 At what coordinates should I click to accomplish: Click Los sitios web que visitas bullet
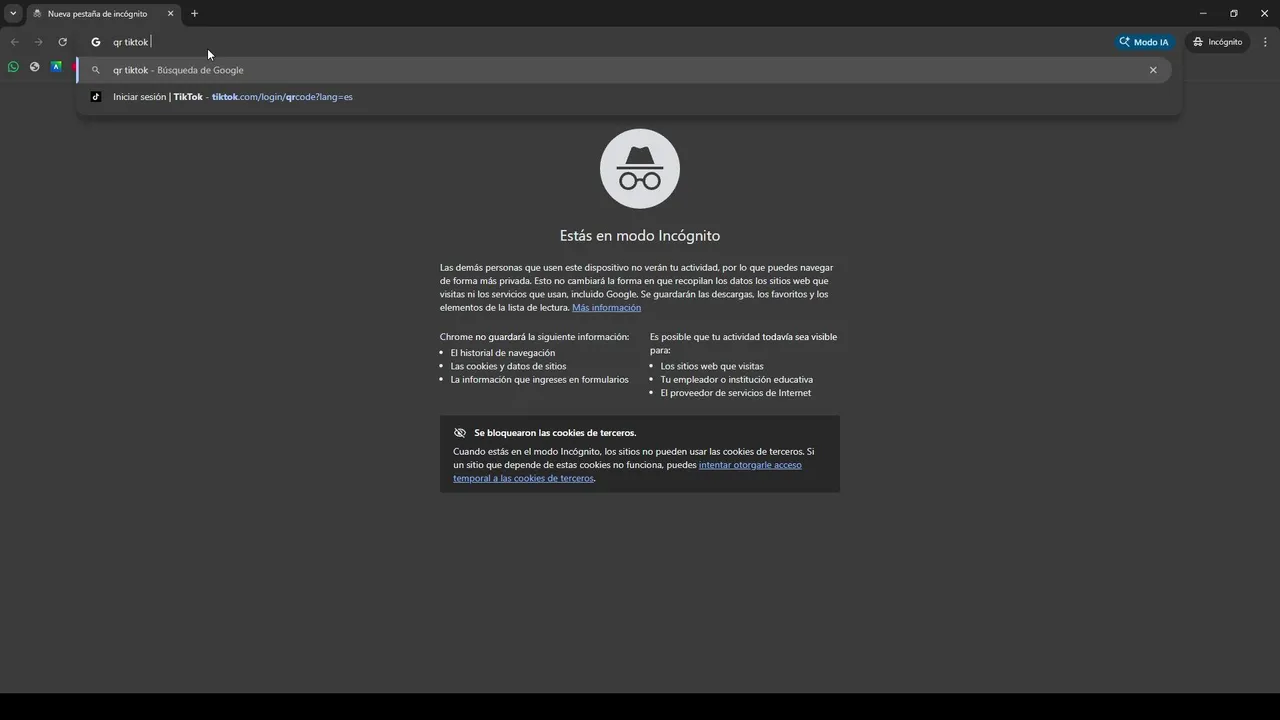[x=712, y=366]
